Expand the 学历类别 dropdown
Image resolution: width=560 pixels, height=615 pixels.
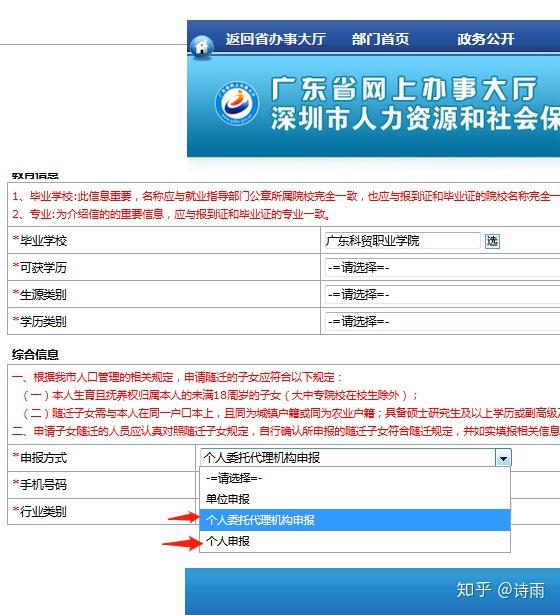(442, 322)
